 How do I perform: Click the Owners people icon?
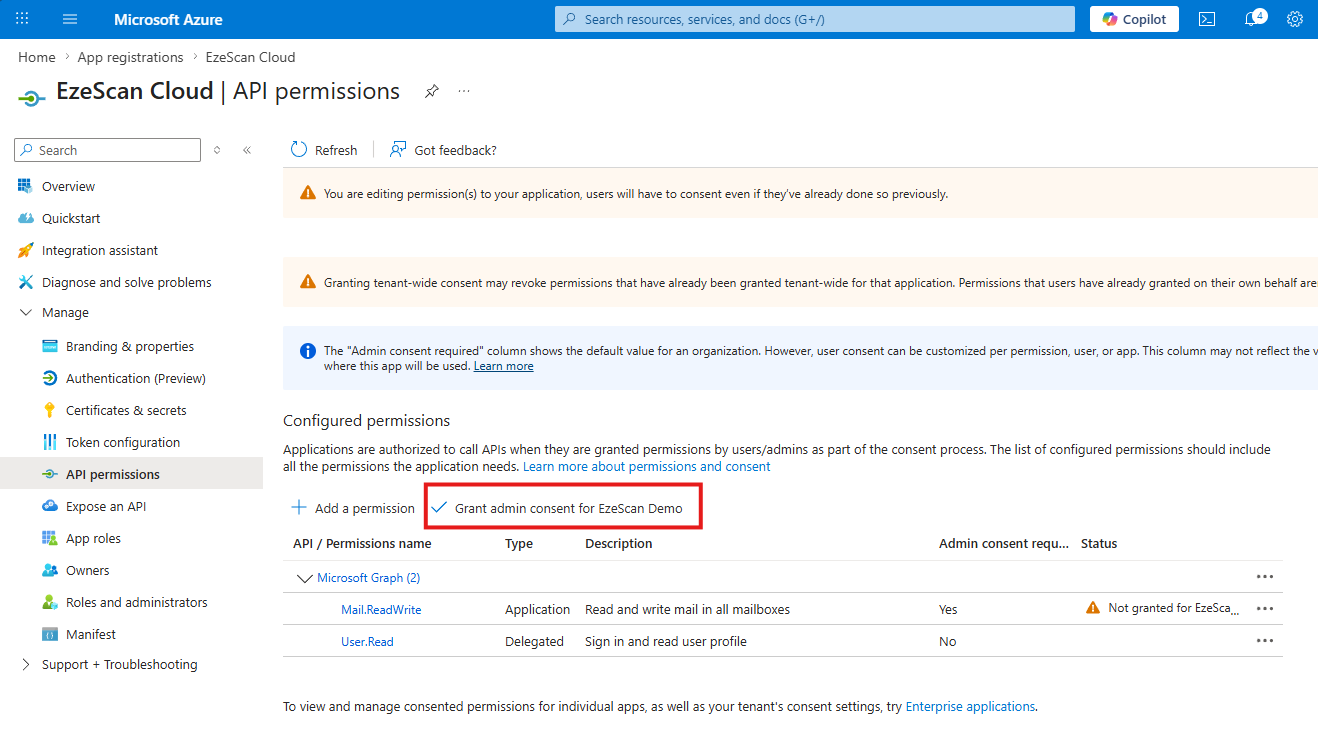50,570
